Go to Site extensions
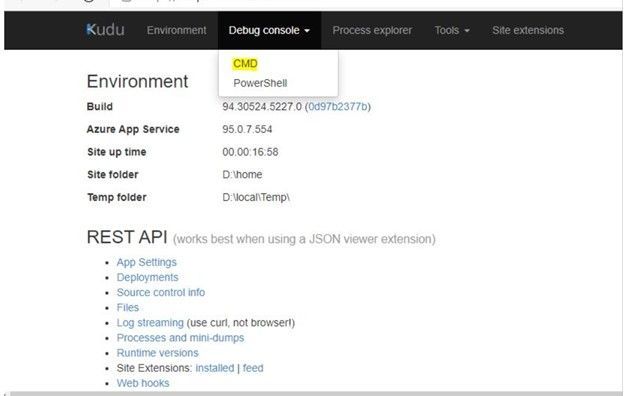Screen dimensions: 624x396 [x=528, y=30]
